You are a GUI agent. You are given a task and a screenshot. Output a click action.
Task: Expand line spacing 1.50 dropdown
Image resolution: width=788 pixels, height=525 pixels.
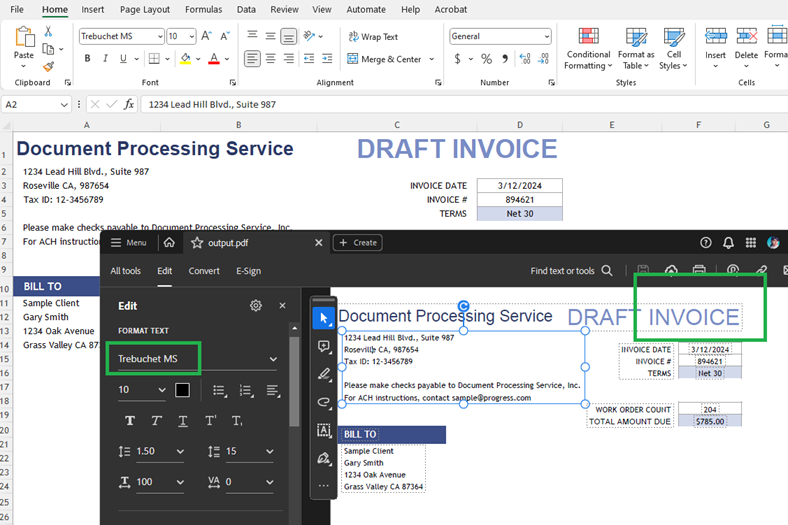179,452
